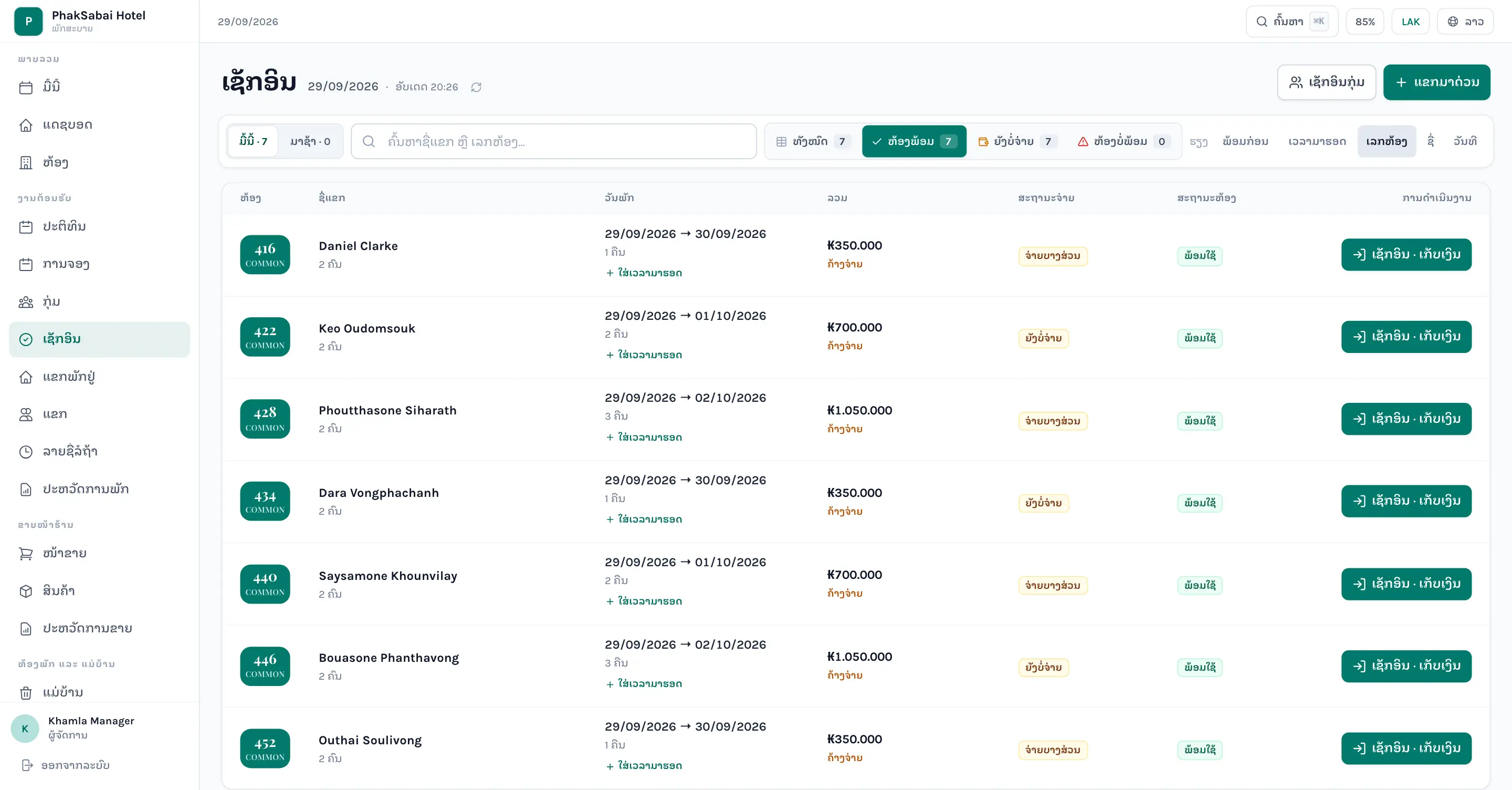Check in Keo Oudomsouk in room 422
The height and width of the screenshot is (790, 1512).
click(1406, 337)
